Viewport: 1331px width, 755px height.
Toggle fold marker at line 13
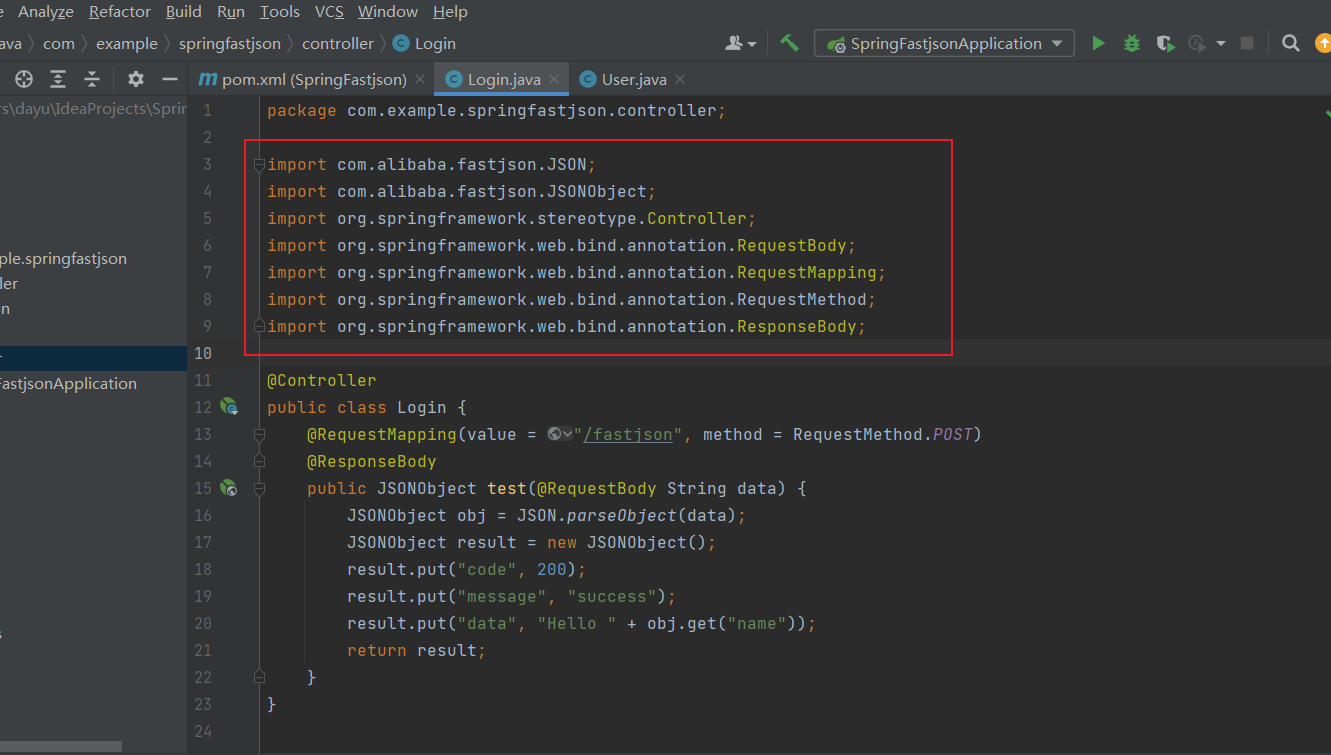click(x=259, y=434)
